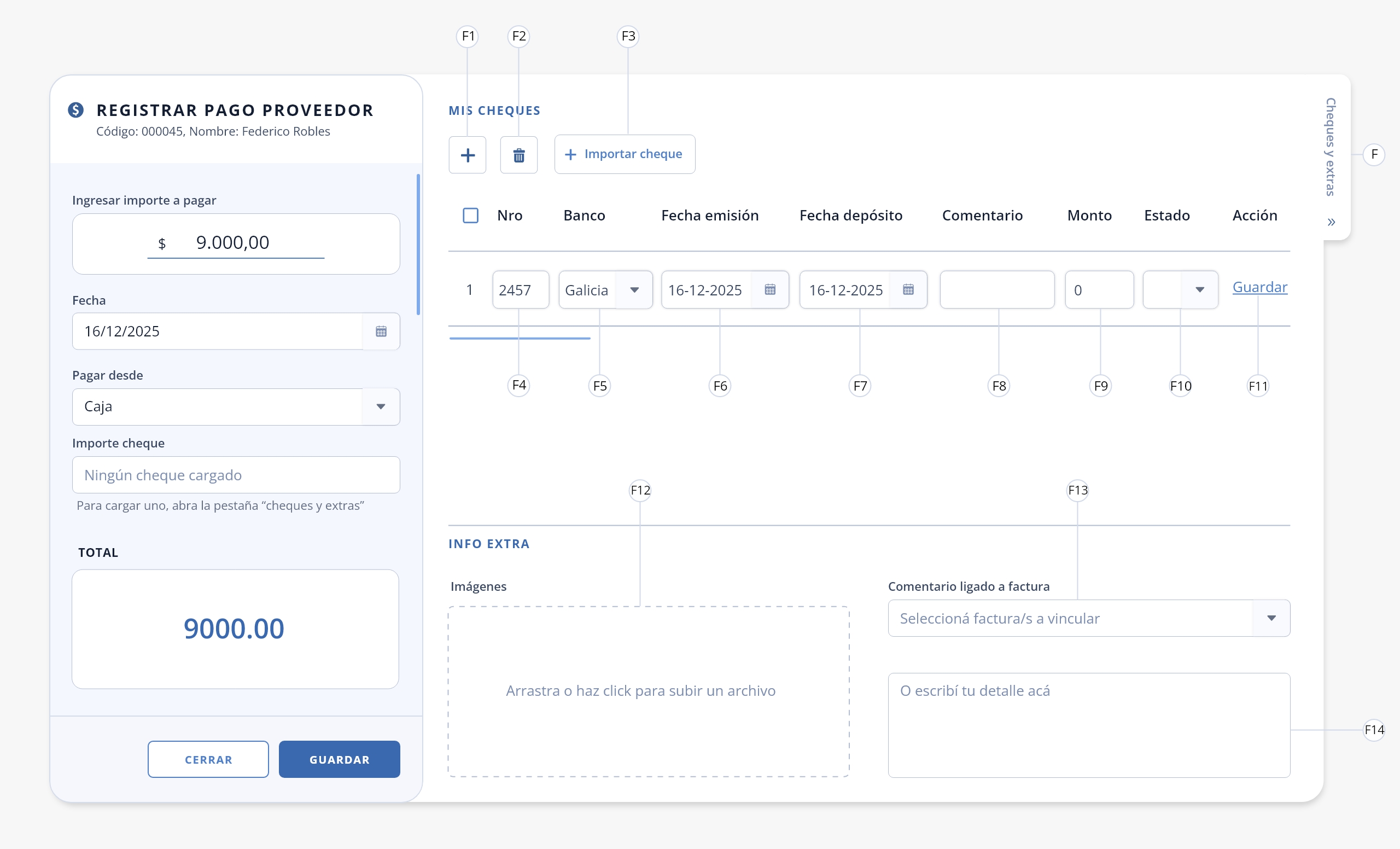
Task: Click the cheque Comentario input field
Action: click(x=997, y=290)
